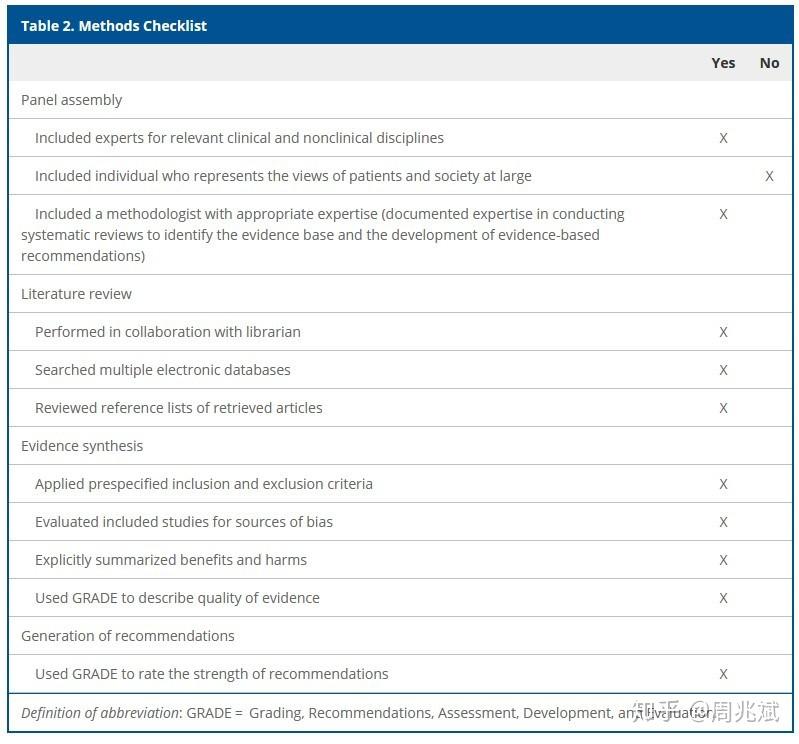
Task: Click the Table 2 Methods Checklist title
Action: click(x=114, y=26)
